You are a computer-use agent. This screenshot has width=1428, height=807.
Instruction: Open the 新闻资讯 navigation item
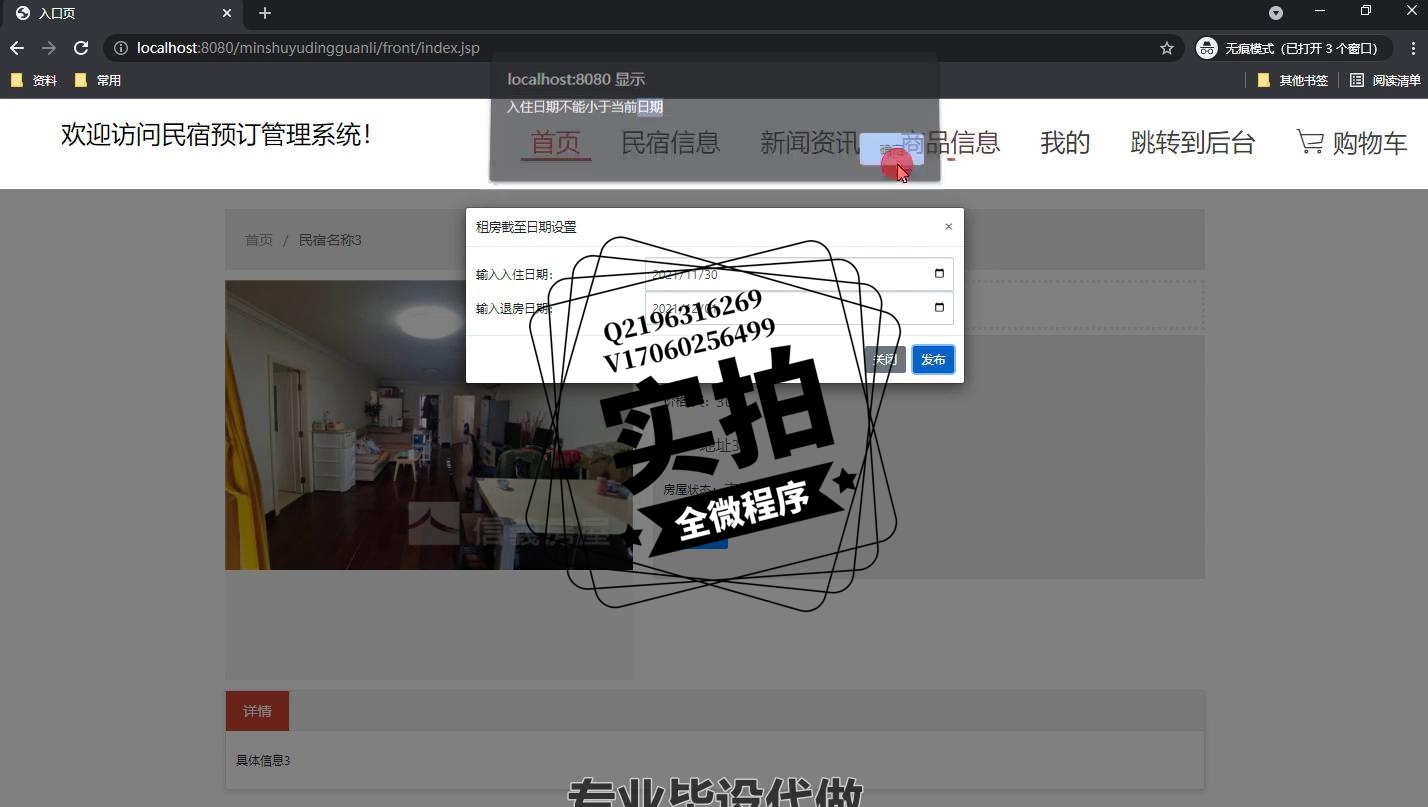(810, 143)
